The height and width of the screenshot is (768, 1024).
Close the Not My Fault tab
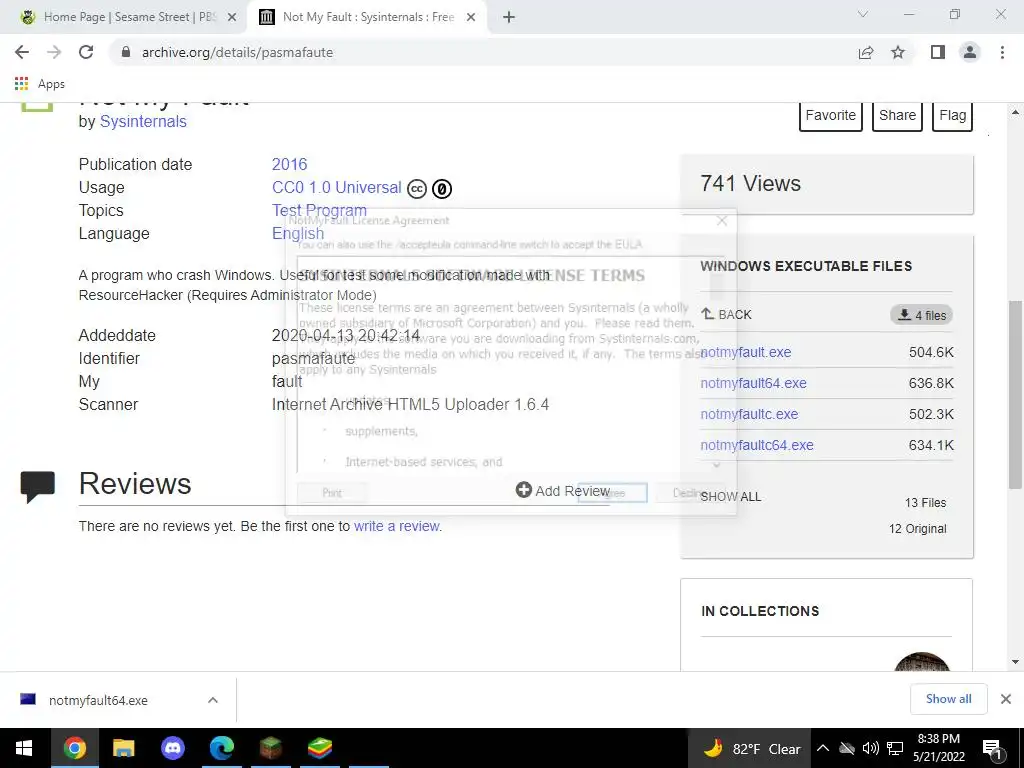(471, 18)
